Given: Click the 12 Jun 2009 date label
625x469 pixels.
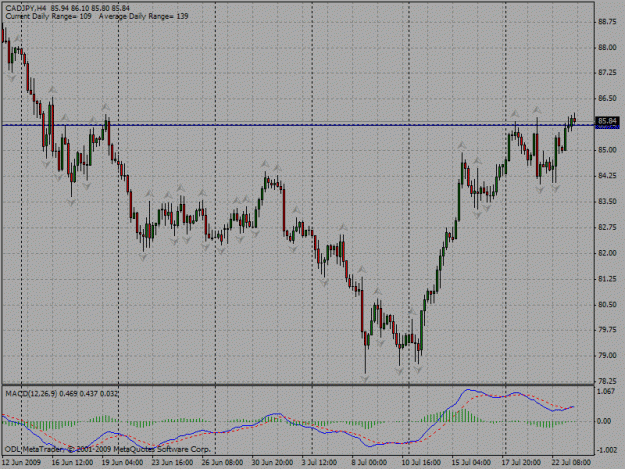Looking at the screenshot, I should pos(22,462).
